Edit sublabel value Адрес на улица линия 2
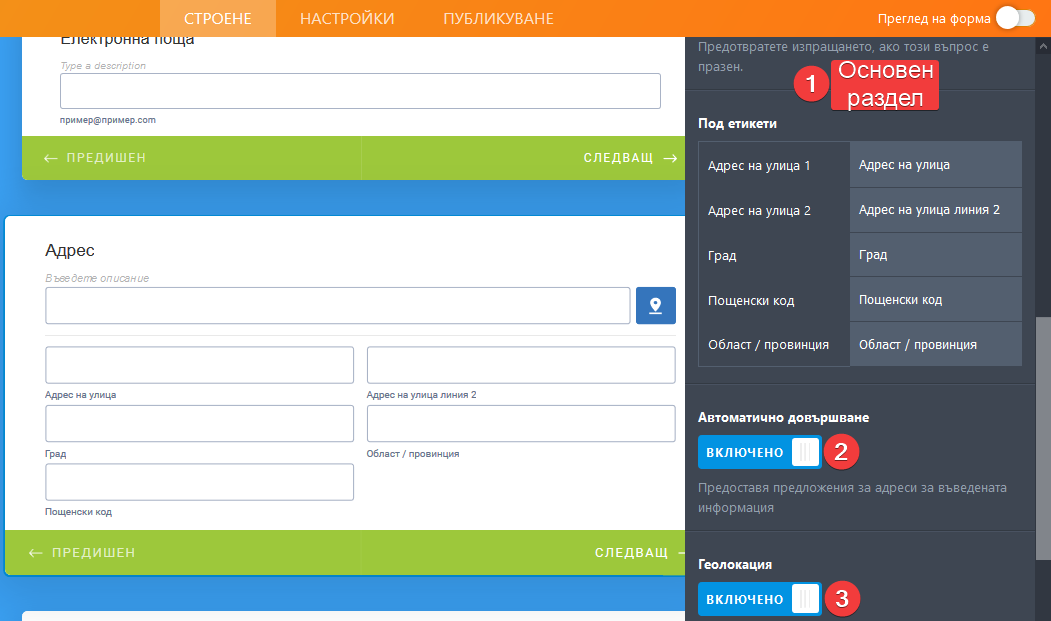 [936, 210]
